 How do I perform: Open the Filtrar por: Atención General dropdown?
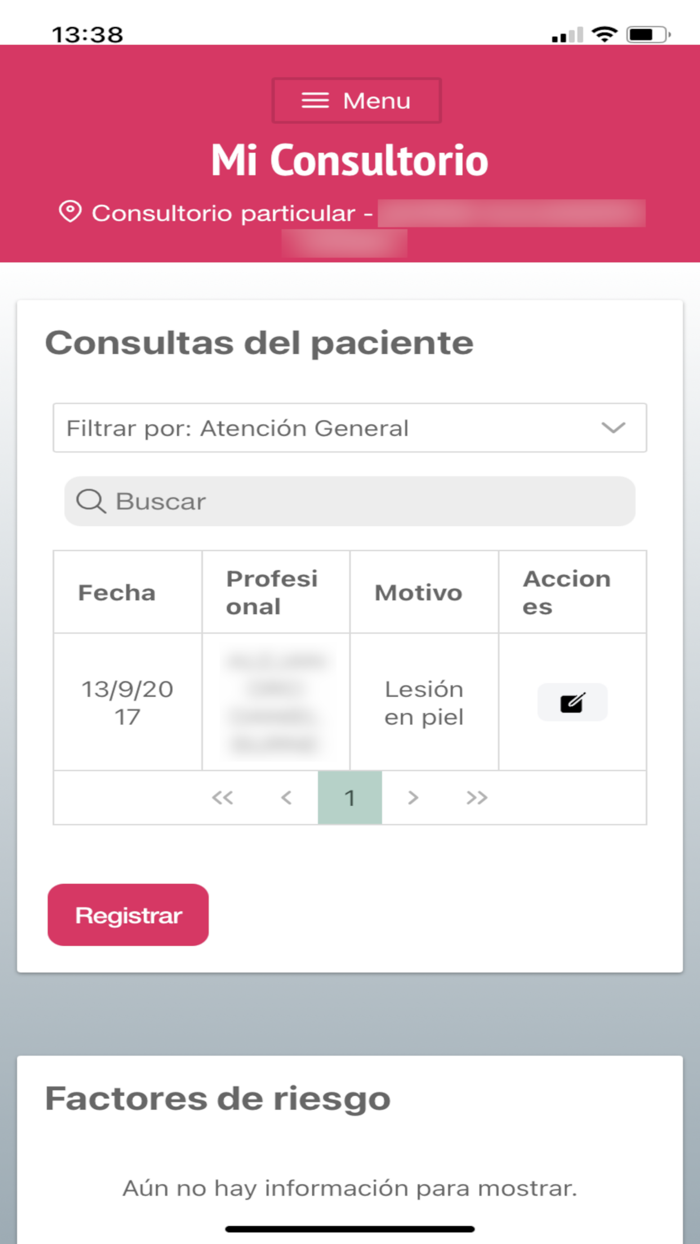(350, 427)
